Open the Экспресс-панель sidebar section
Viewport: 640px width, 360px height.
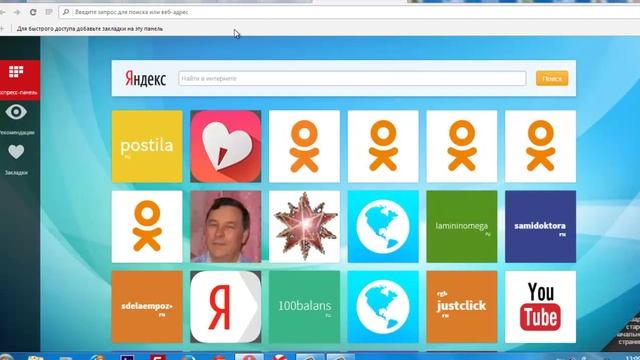click(19, 80)
